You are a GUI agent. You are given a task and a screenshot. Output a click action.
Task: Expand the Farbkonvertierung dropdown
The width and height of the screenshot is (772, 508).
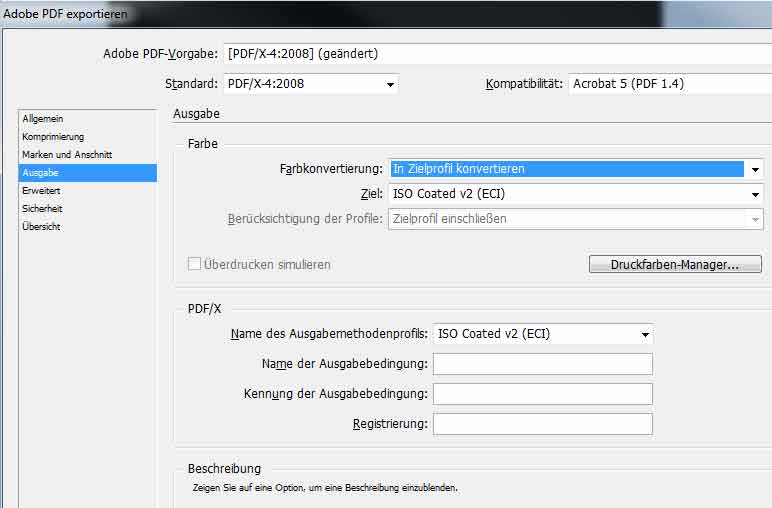576,169
